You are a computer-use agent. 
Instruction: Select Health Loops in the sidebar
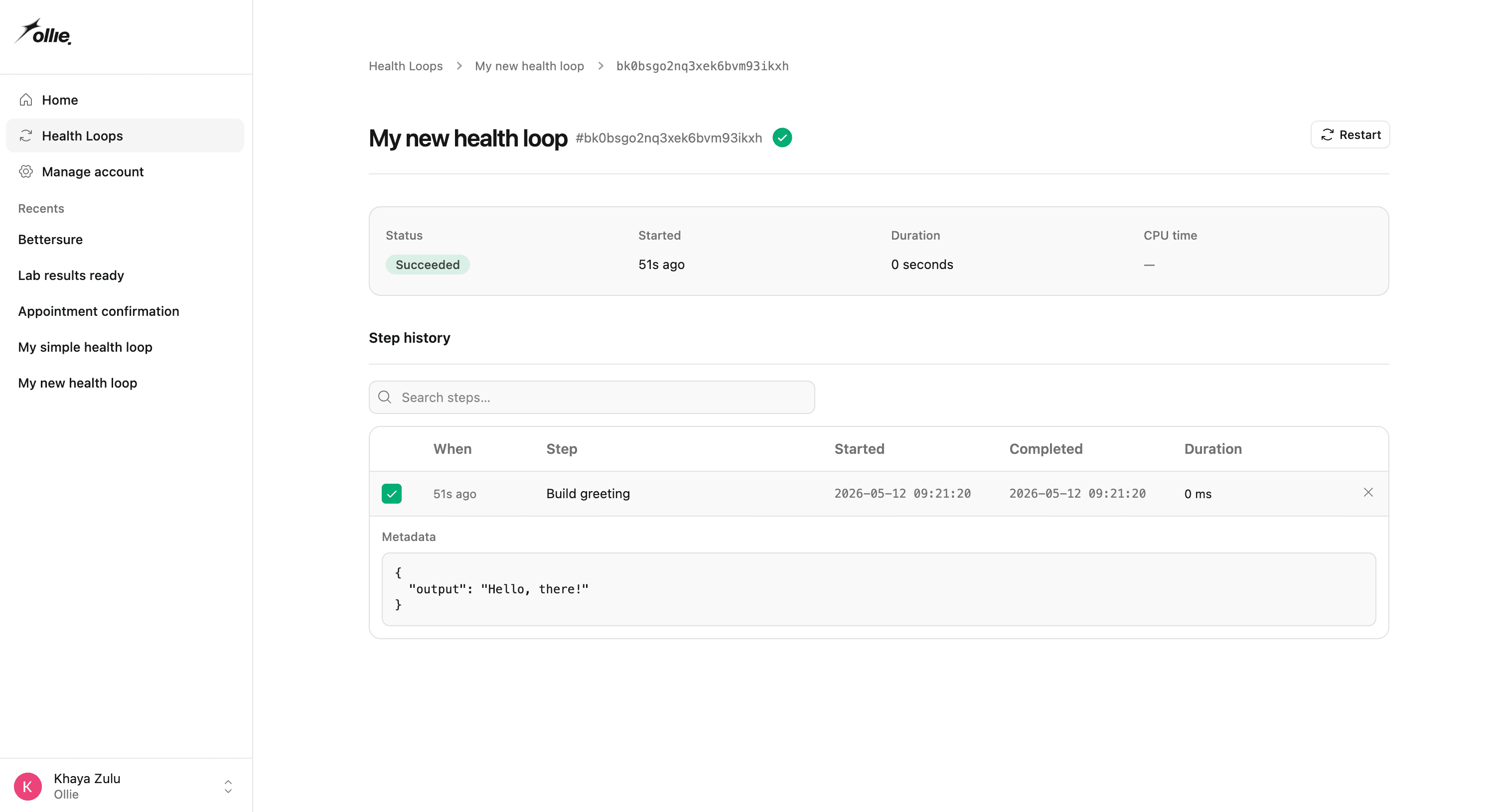click(x=125, y=136)
